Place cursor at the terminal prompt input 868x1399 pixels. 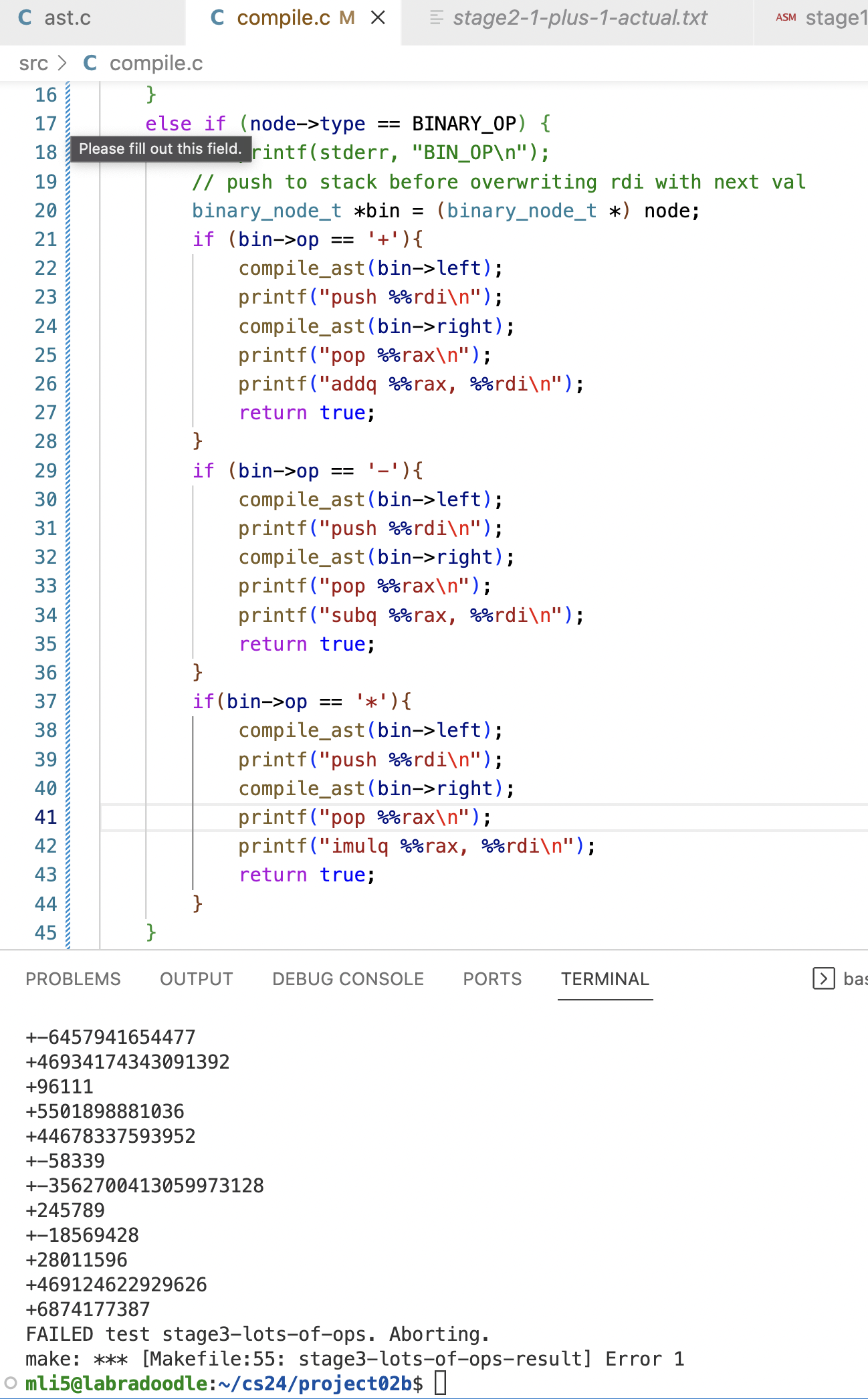pyautogui.click(x=440, y=1383)
